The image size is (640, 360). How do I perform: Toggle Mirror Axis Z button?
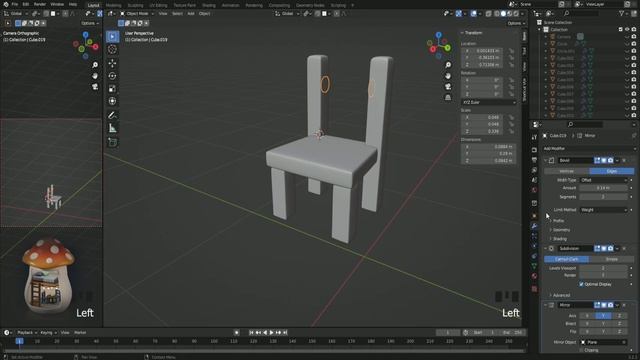tap(619, 316)
